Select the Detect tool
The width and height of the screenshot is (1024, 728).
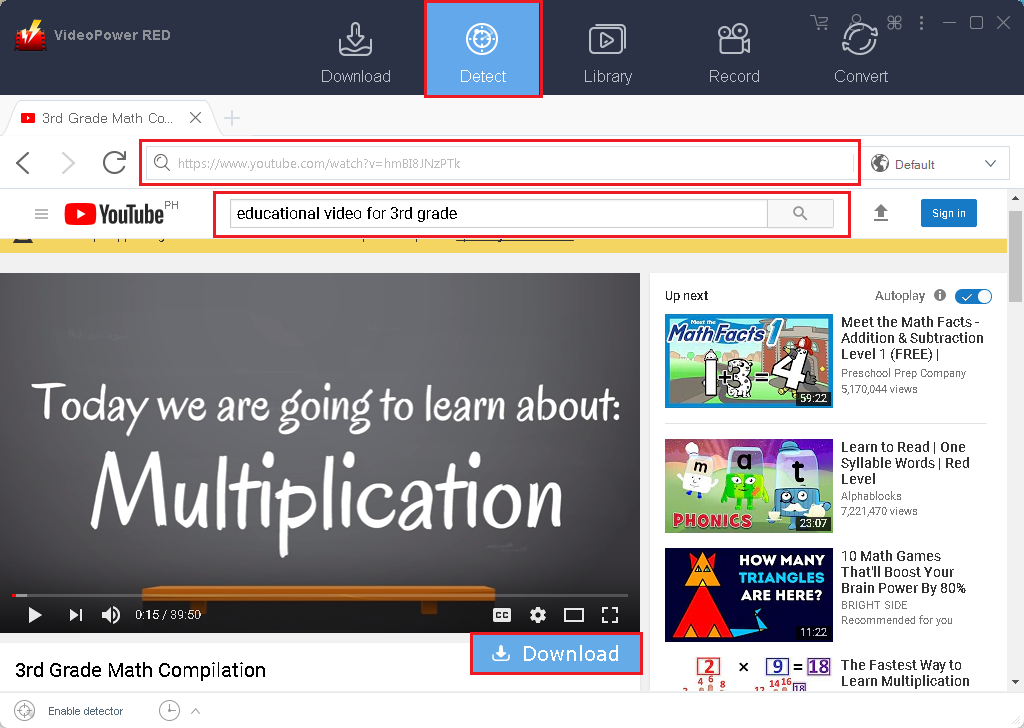click(483, 48)
